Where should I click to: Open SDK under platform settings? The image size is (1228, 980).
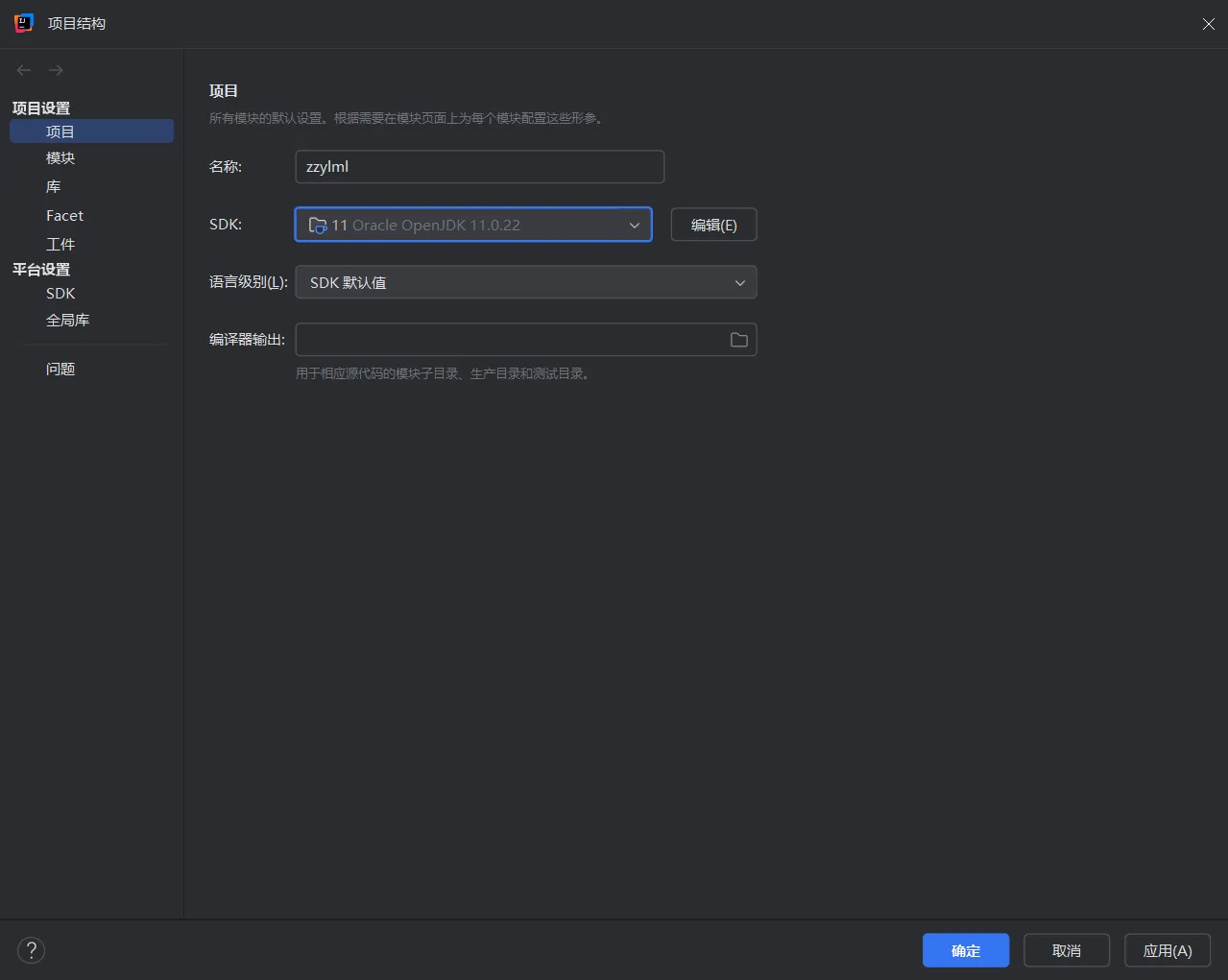(x=60, y=294)
